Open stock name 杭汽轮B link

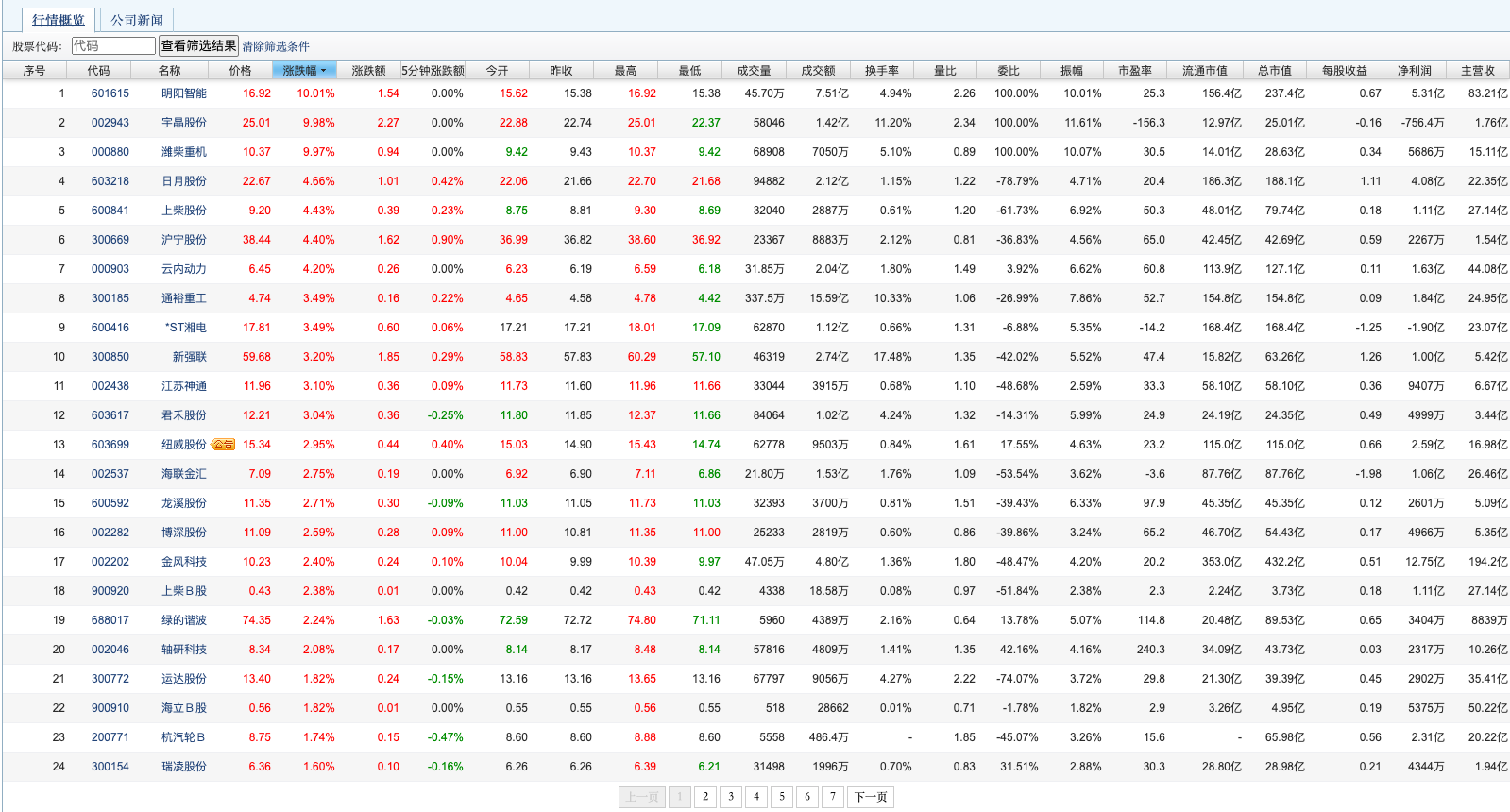[x=183, y=737]
